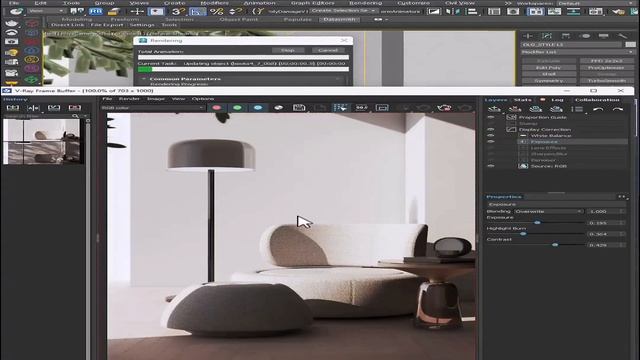Click the FFD 2x2x2 modifier button
Screen dimensions: 640x360
(607, 61)
